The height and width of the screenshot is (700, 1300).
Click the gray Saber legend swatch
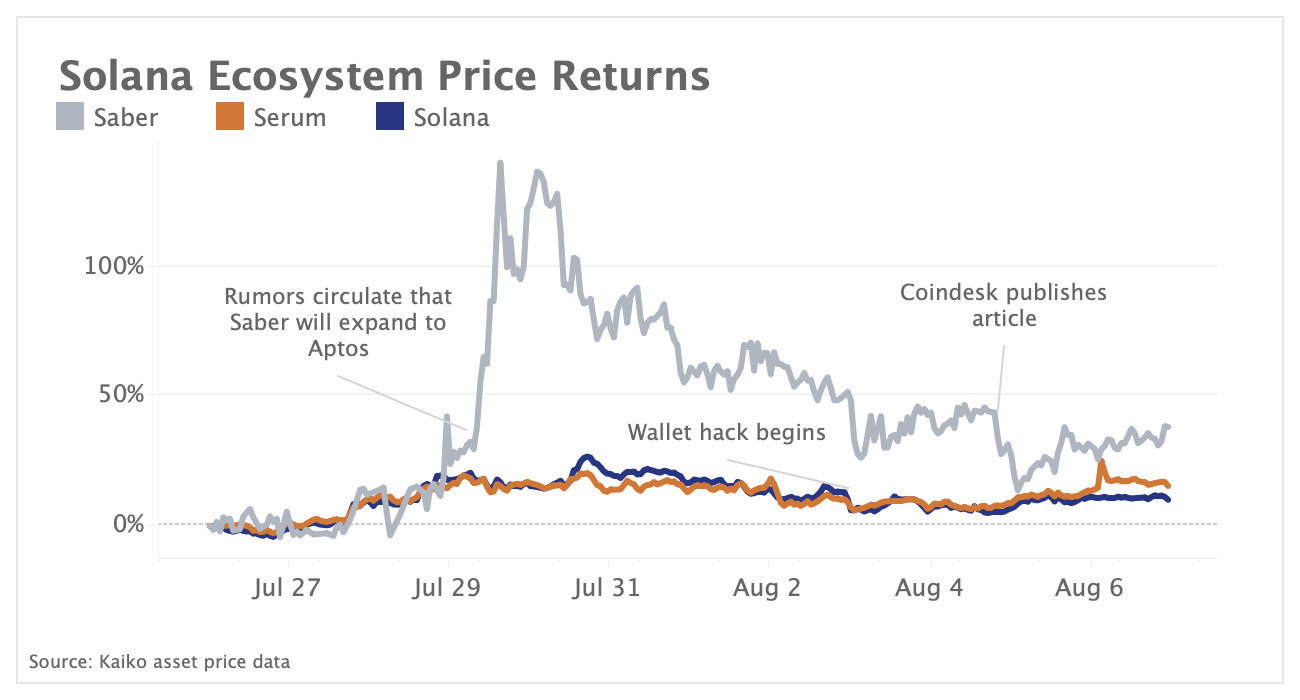[x=70, y=118]
